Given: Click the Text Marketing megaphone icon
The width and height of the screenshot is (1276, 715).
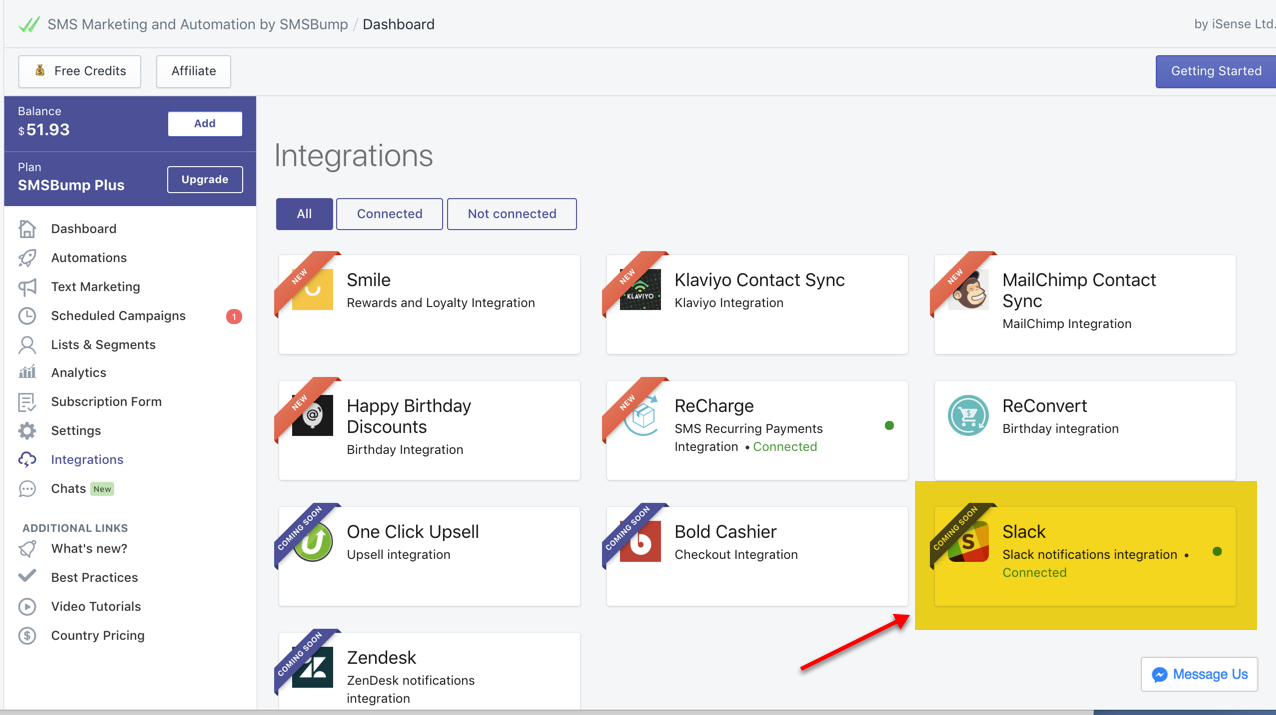Looking at the screenshot, I should pyautogui.click(x=27, y=287).
